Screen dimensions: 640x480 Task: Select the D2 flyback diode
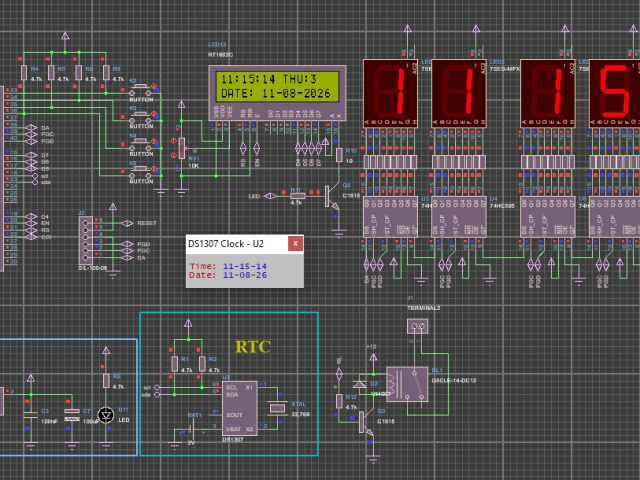click(x=359, y=384)
